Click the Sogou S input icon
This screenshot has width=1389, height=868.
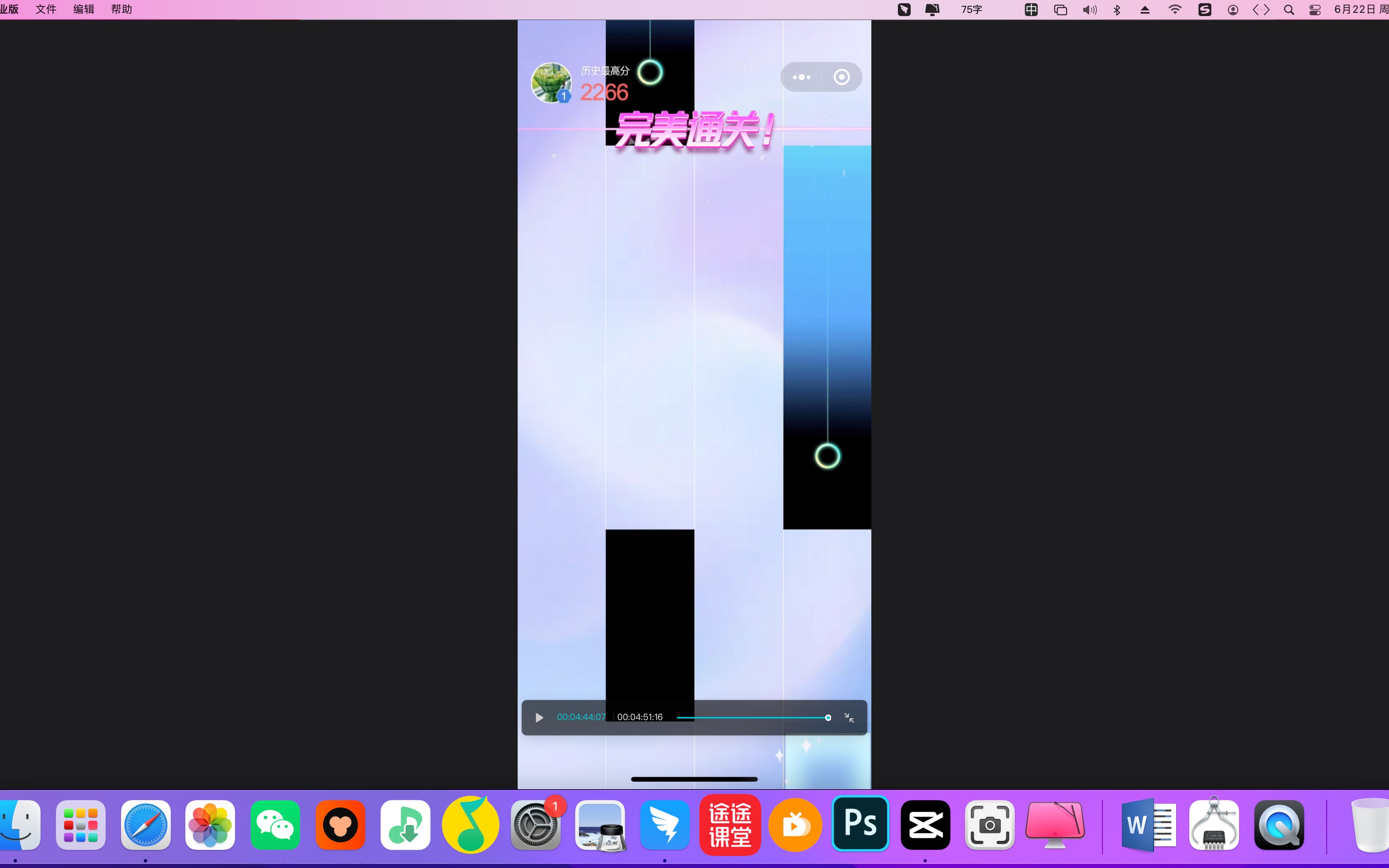click(x=1205, y=10)
